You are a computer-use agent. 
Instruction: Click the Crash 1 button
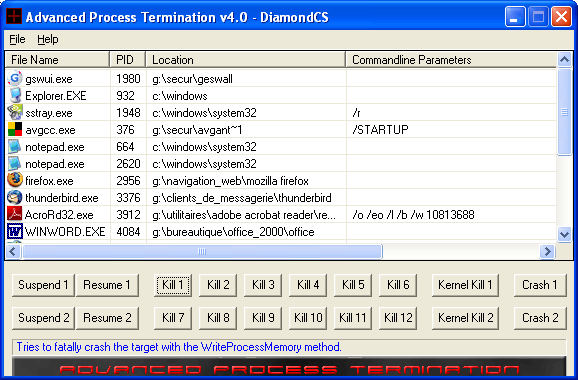540,285
